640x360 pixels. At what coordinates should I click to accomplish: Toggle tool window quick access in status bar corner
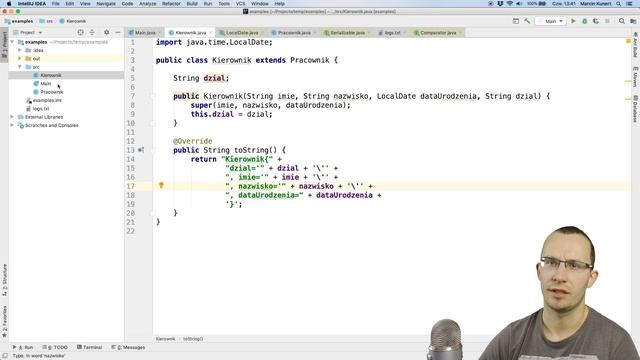(x=5, y=356)
